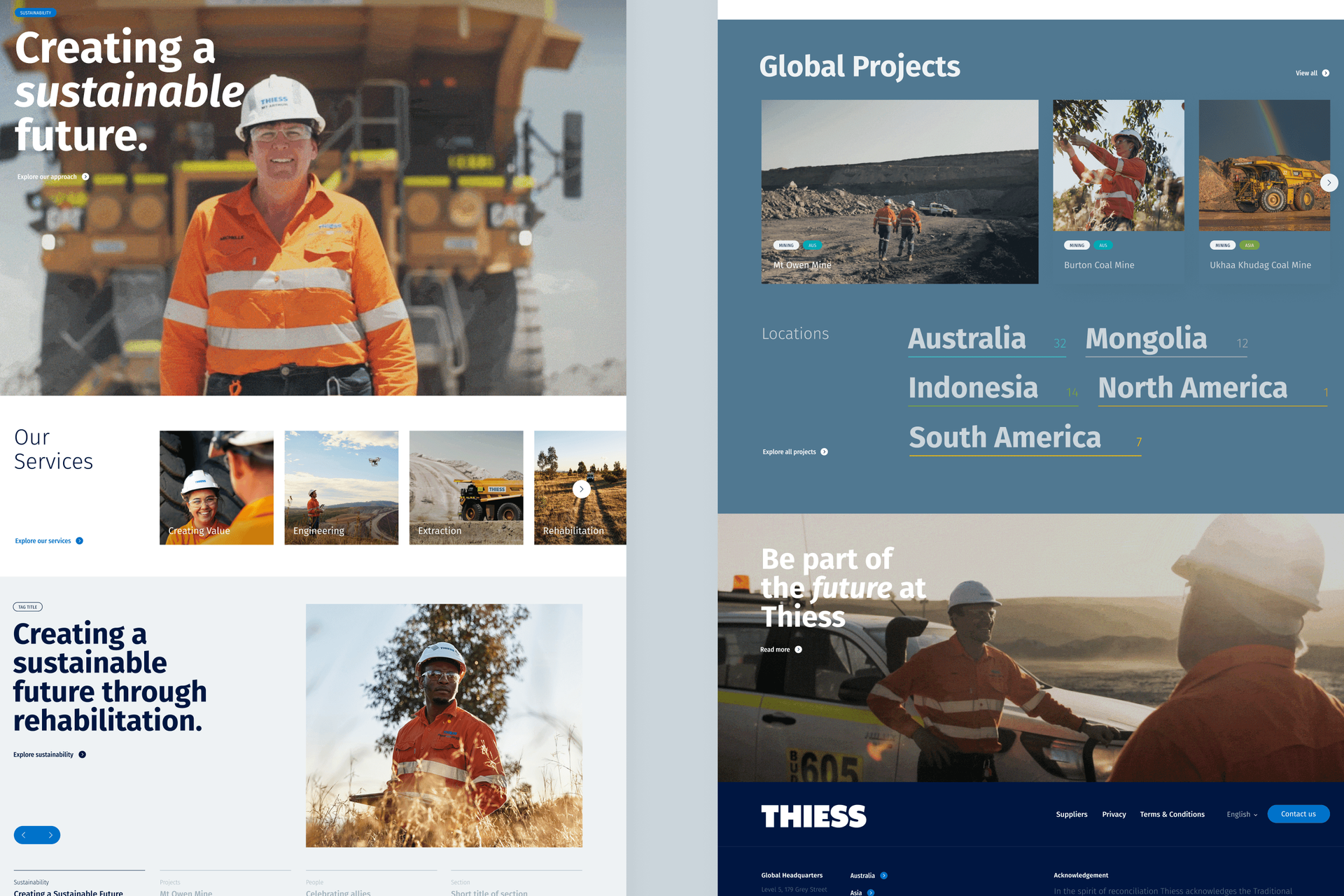The image size is (1344, 896).
Task: Select the South America location
Action: [1025, 438]
